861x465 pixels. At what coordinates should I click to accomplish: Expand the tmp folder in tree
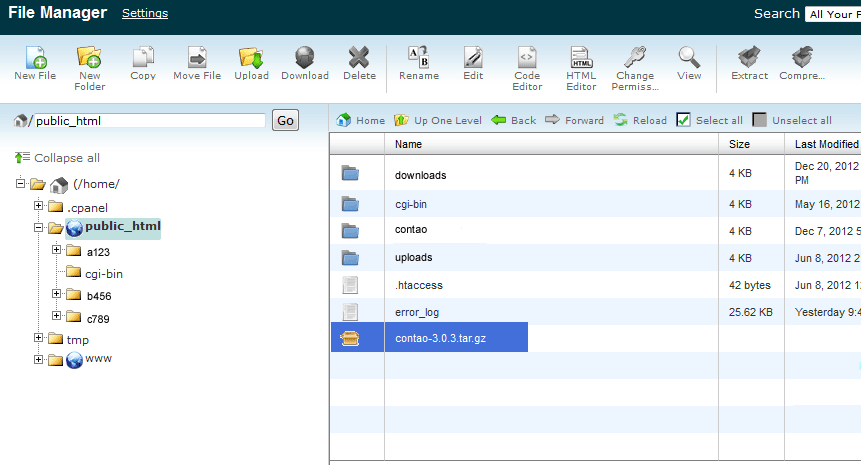pos(39,338)
